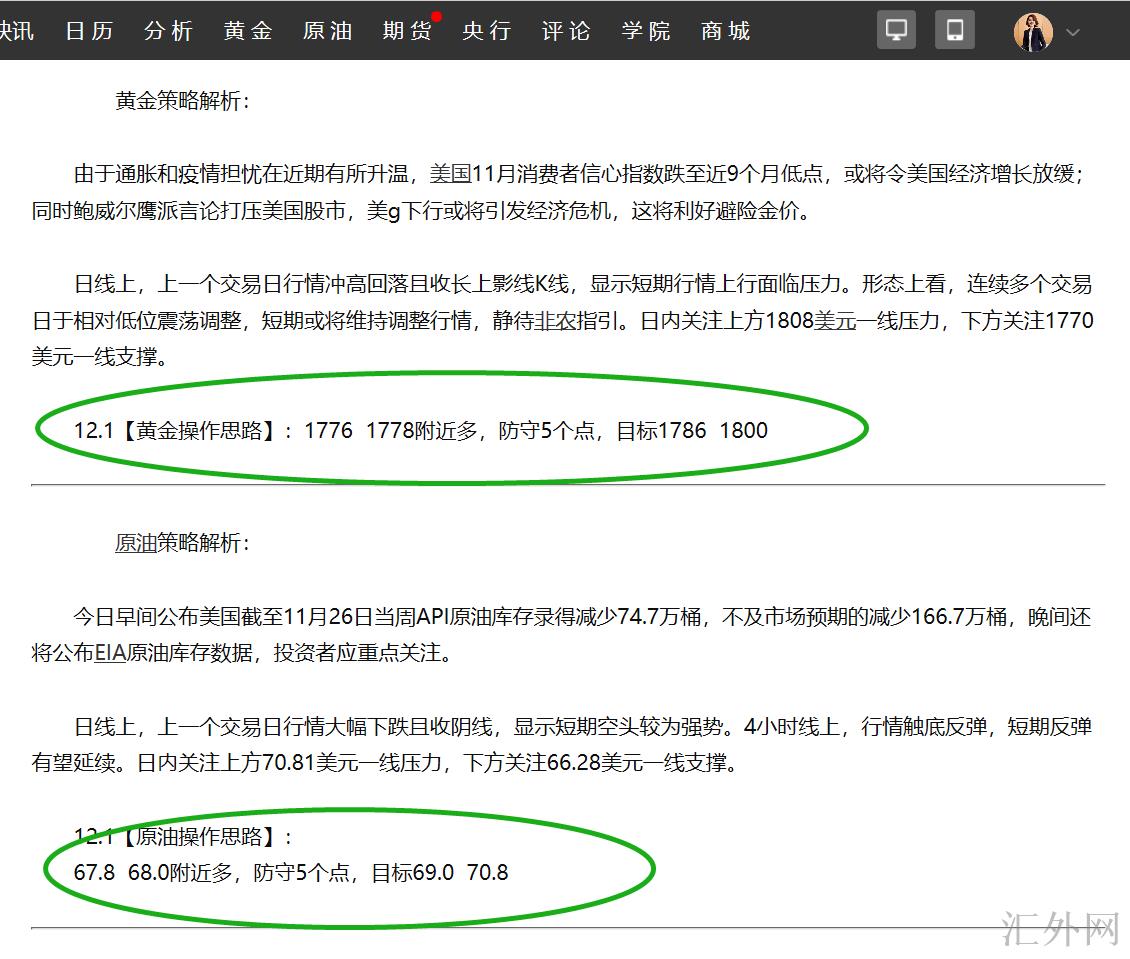Click the red notification dot on 期货

(x=436, y=16)
